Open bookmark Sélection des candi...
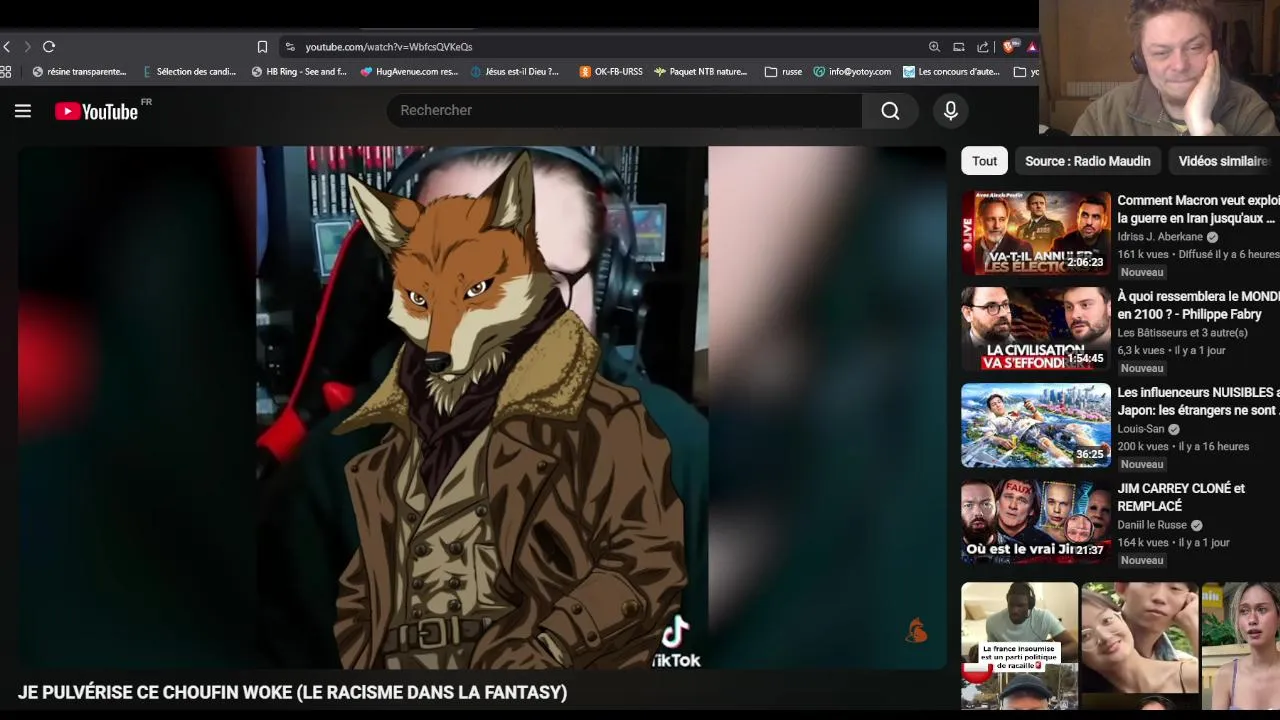The width and height of the screenshot is (1280, 720). click(189, 72)
